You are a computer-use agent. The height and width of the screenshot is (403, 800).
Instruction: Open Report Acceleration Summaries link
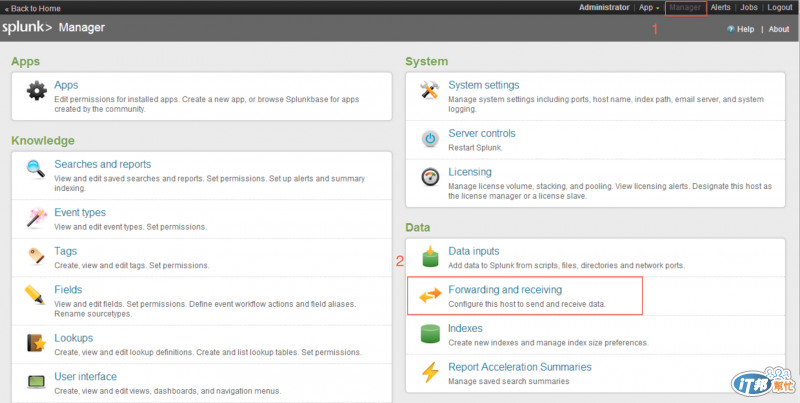(519, 367)
